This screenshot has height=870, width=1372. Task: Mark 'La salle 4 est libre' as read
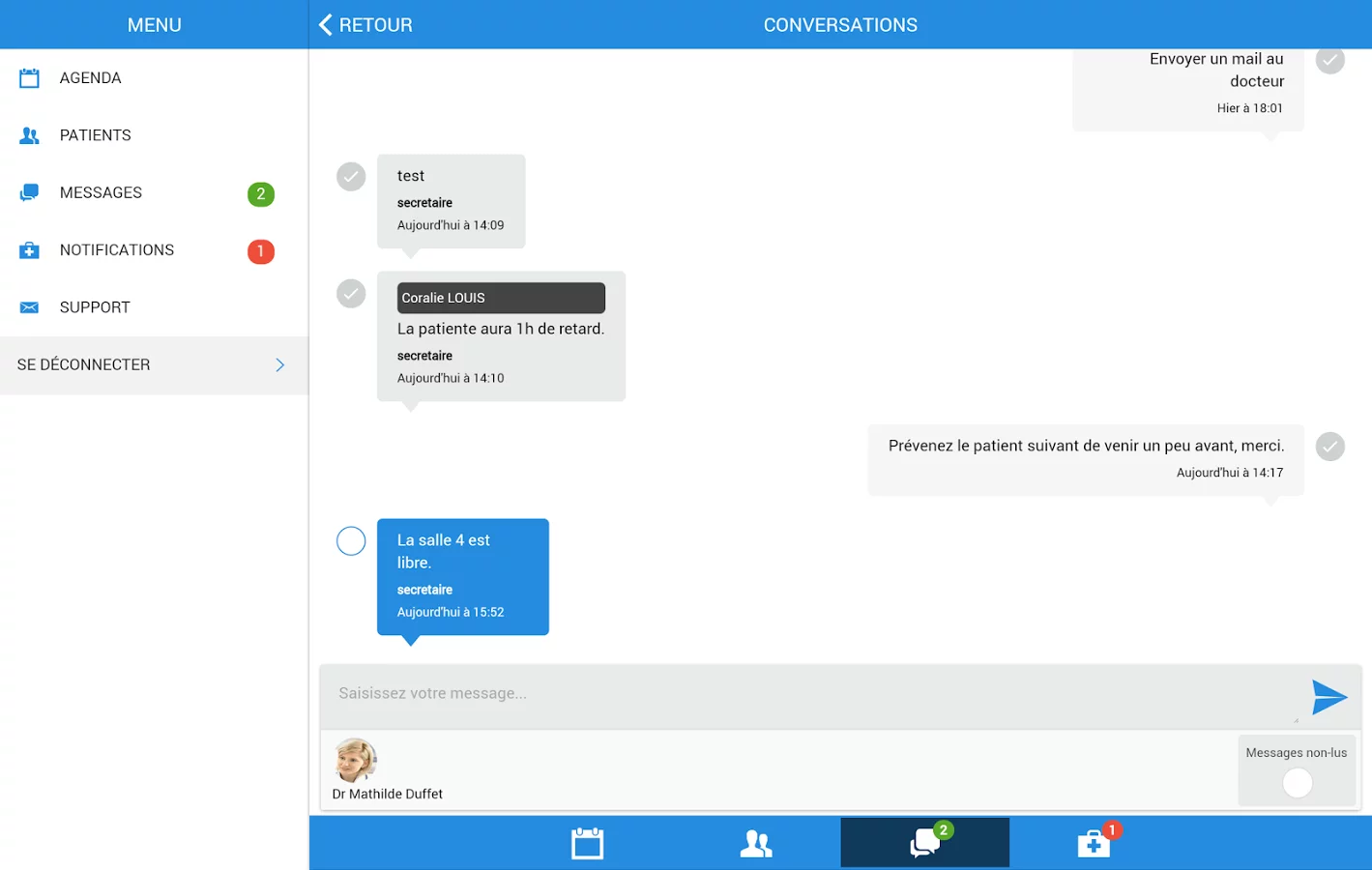[350, 540]
